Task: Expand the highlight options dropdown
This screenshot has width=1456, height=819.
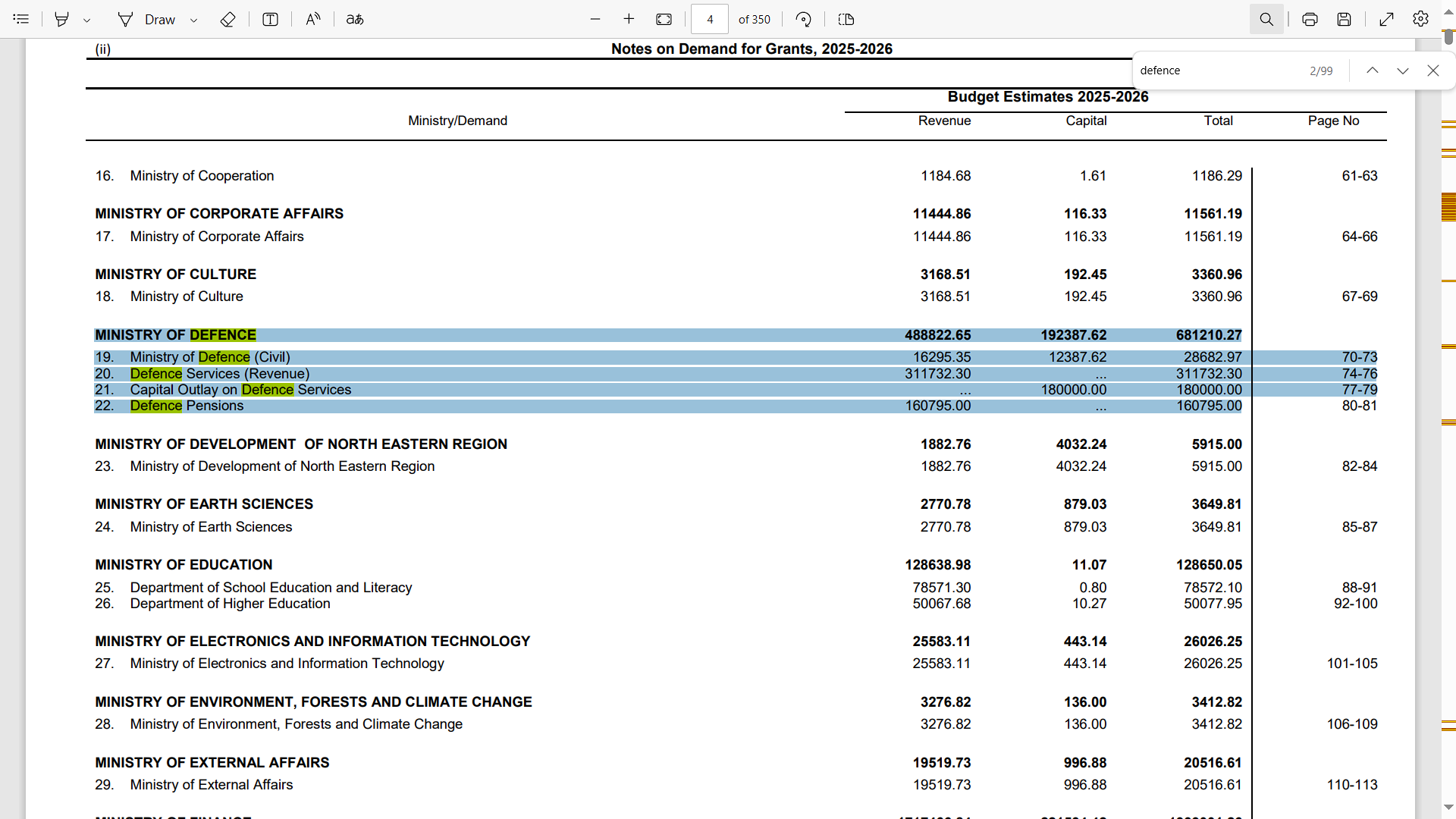Action: (86, 20)
